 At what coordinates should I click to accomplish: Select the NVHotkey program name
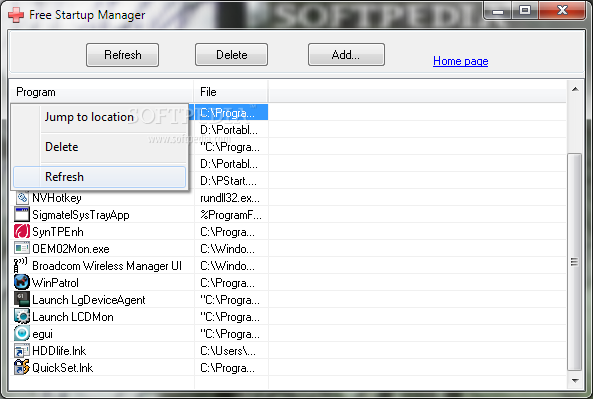[x=57, y=198]
